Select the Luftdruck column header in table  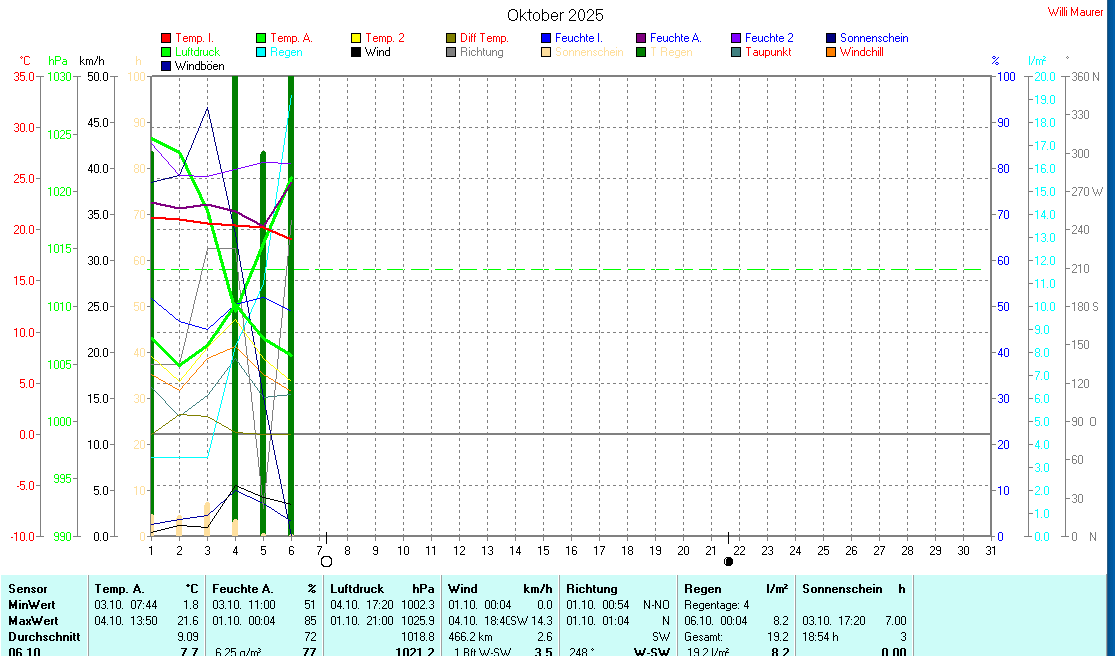tap(357, 589)
